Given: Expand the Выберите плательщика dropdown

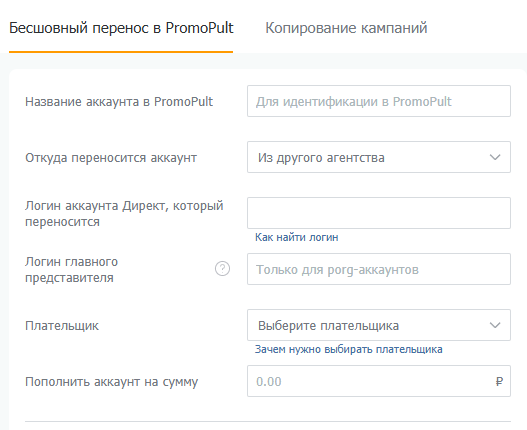Looking at the screenshot, I should pos(379,325).
